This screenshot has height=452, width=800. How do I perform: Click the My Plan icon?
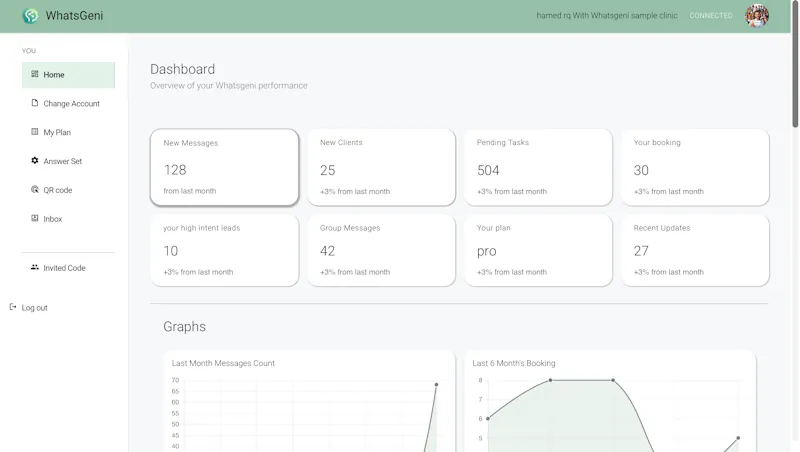(x=35, y=132)
